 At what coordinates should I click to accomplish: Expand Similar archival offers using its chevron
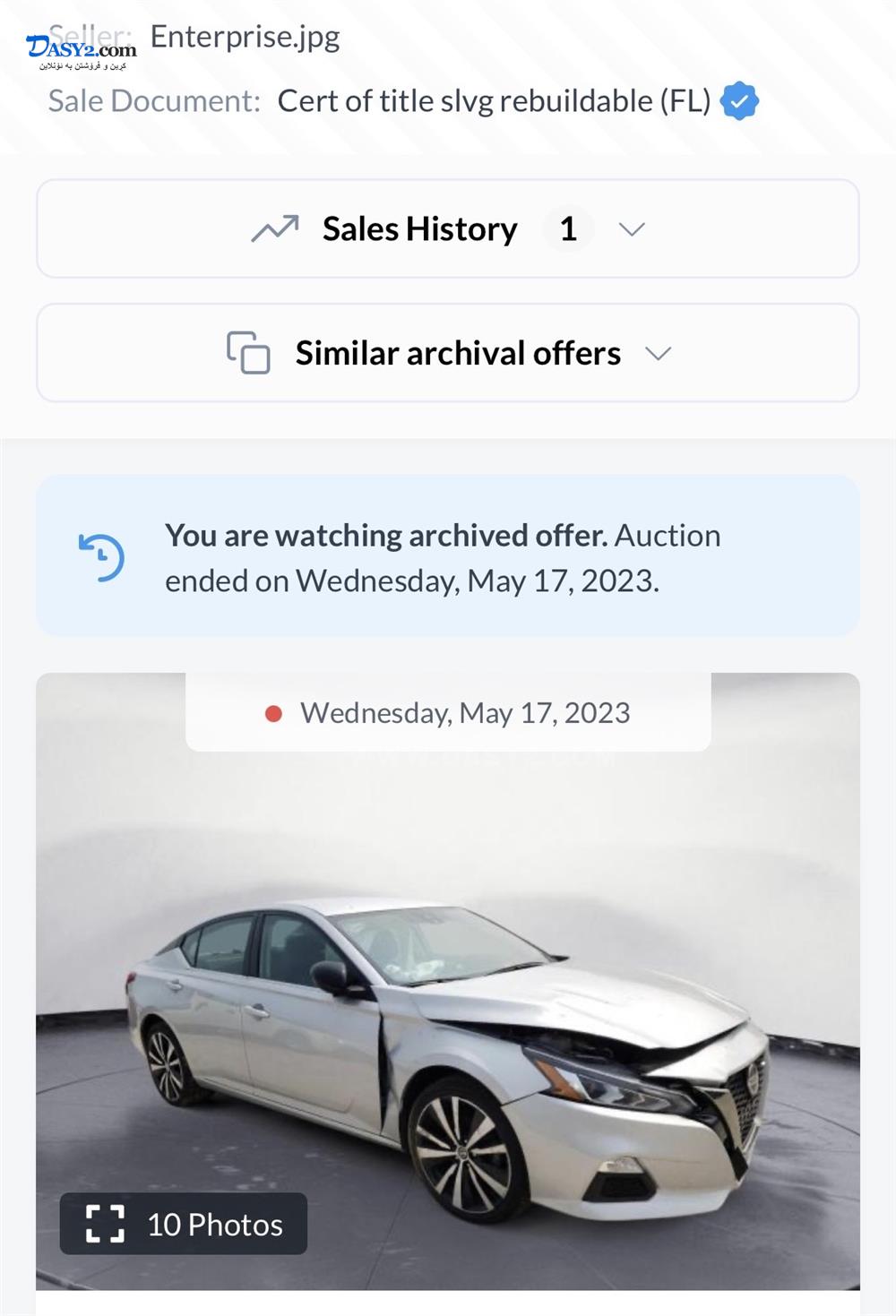coord(658,353)
